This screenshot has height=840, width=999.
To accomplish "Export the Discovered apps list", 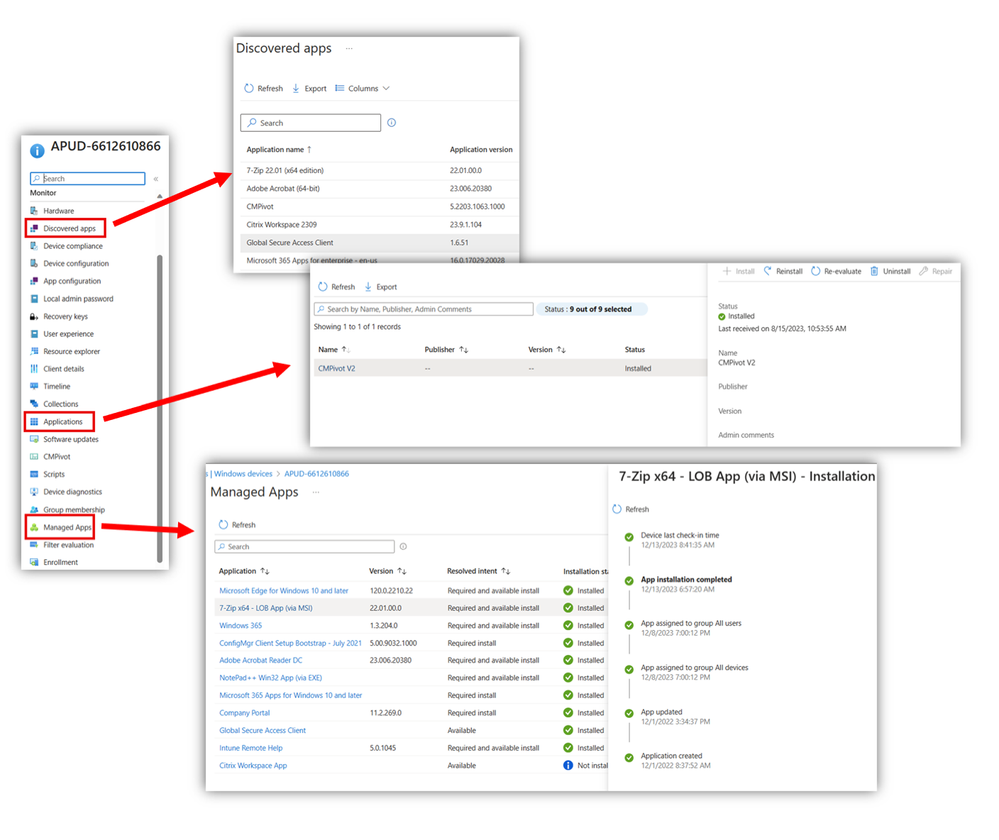I will [309, 89].
